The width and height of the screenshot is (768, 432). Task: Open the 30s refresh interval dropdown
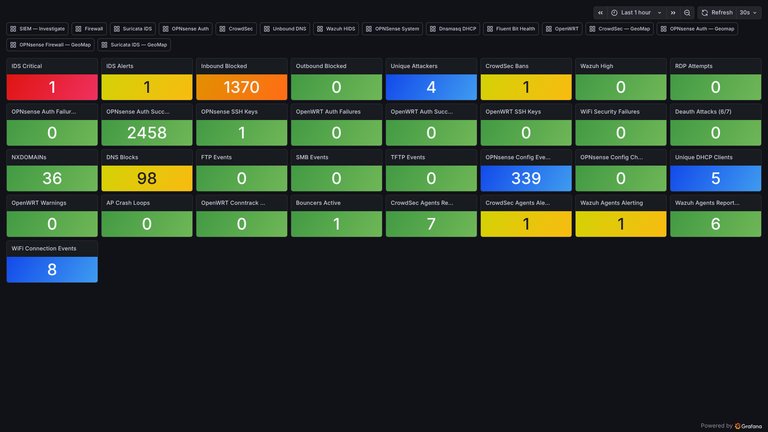748,13
